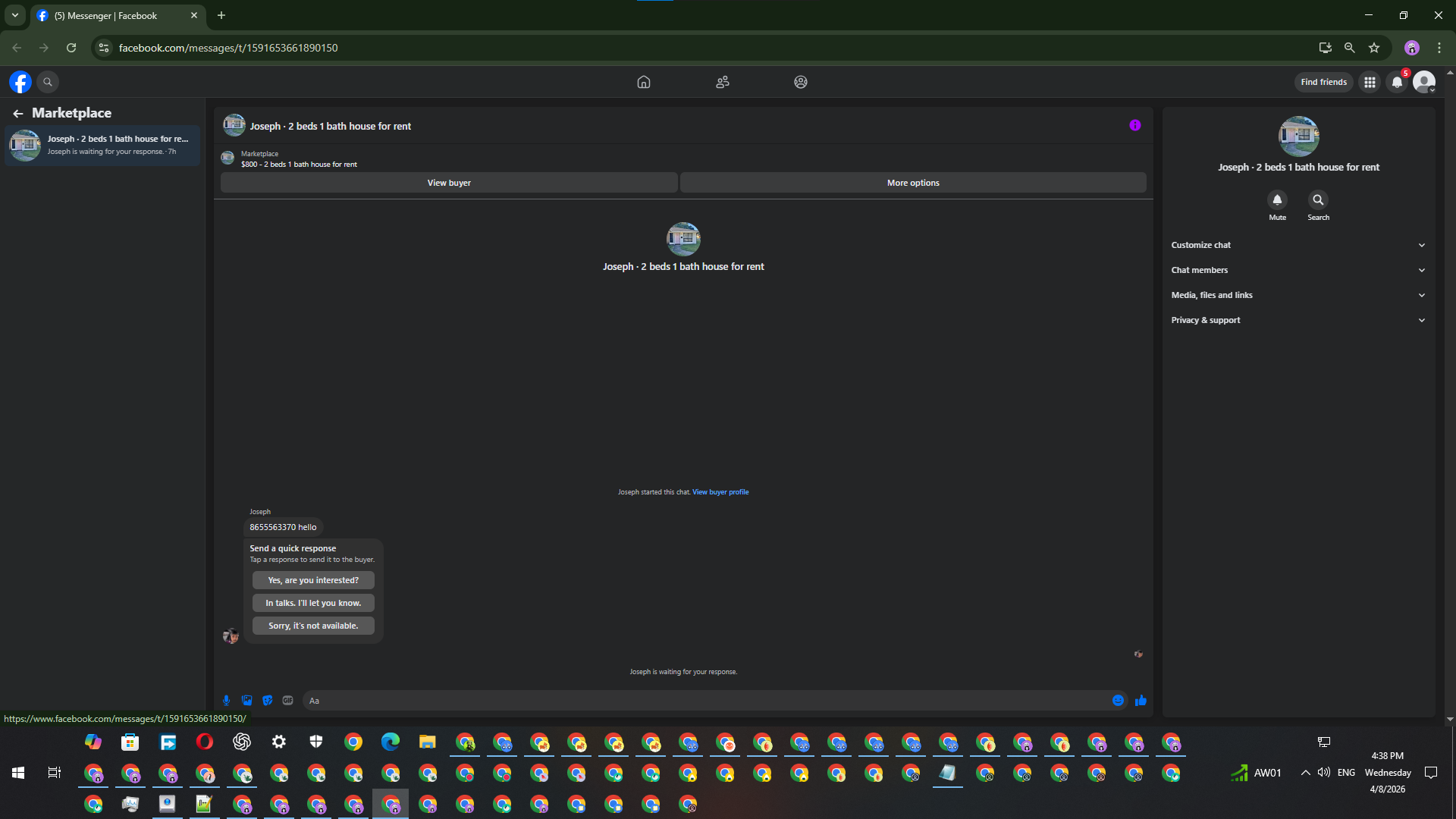The image size is (1456, 819).
Task: Click the attach photo icon in composer
Action: tap(246, 701)
